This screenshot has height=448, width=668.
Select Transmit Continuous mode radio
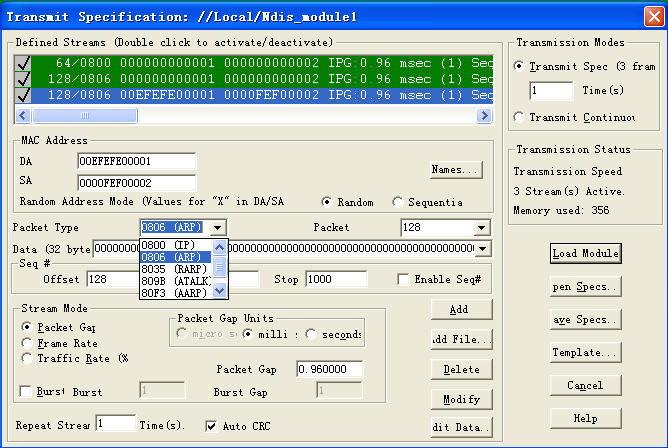pyautogui.click(x=519, y=117)
